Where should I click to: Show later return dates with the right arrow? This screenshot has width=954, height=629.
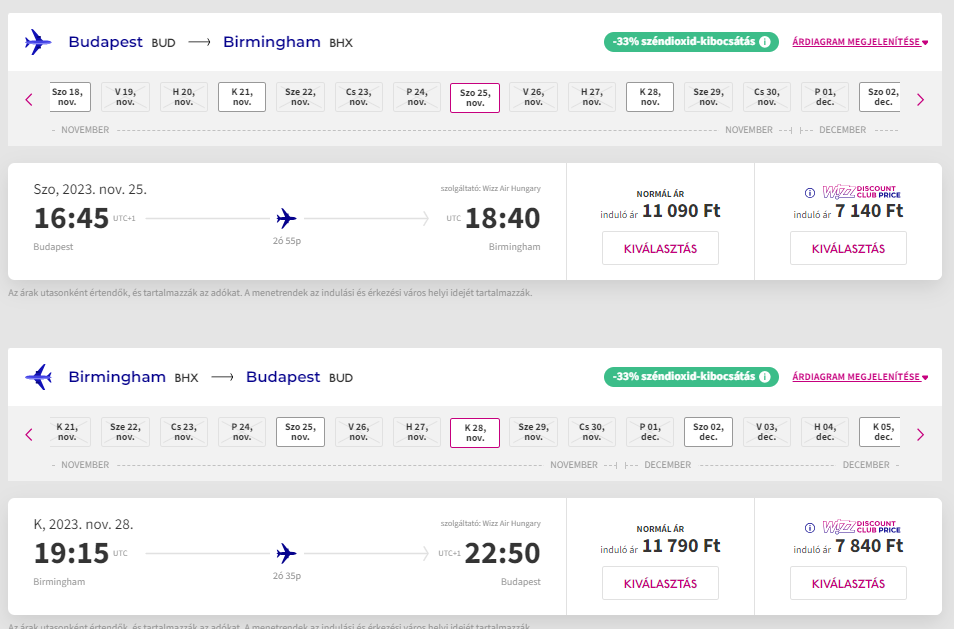920,434
